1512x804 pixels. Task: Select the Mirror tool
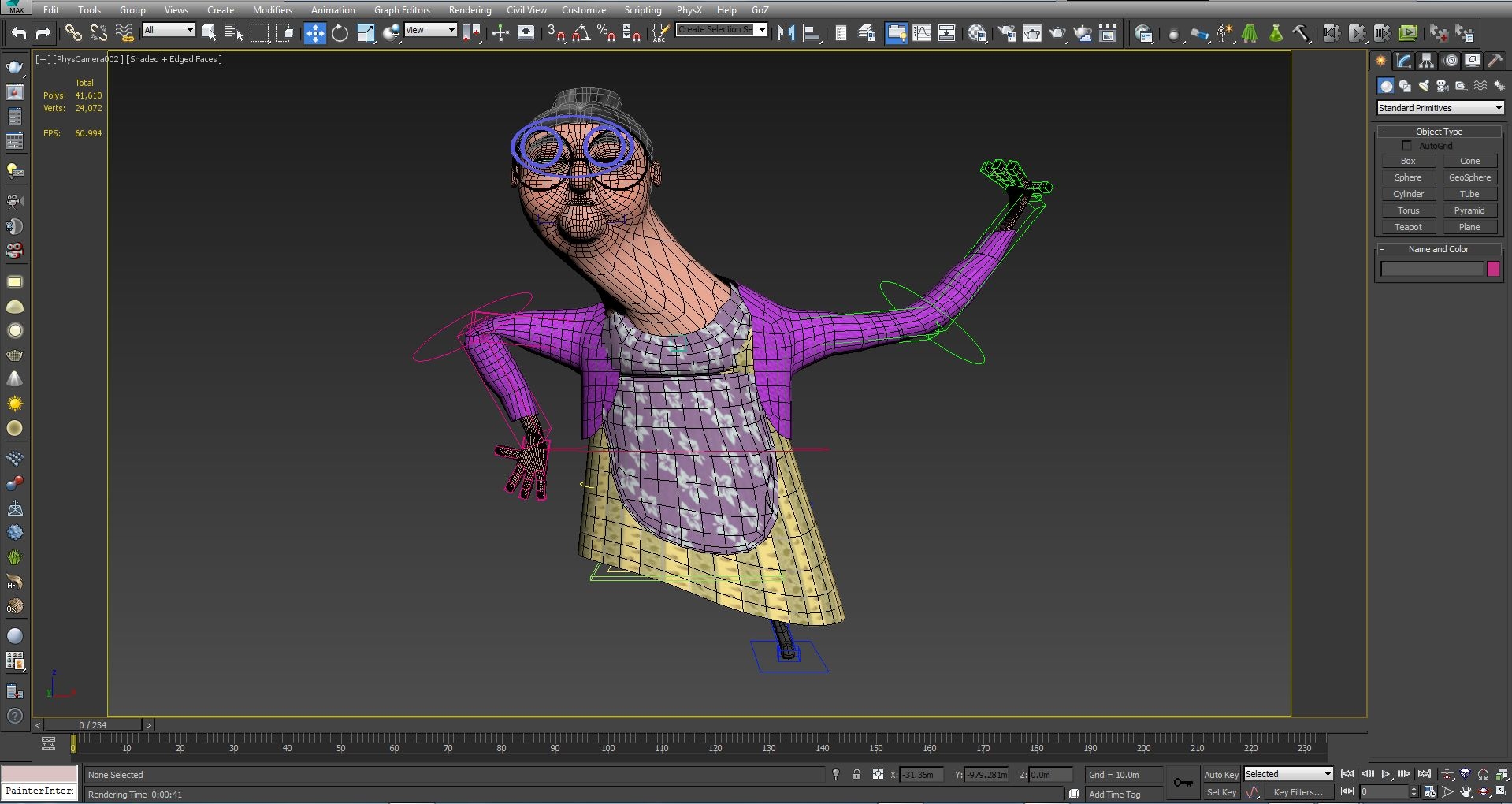[x=785, y=33]
